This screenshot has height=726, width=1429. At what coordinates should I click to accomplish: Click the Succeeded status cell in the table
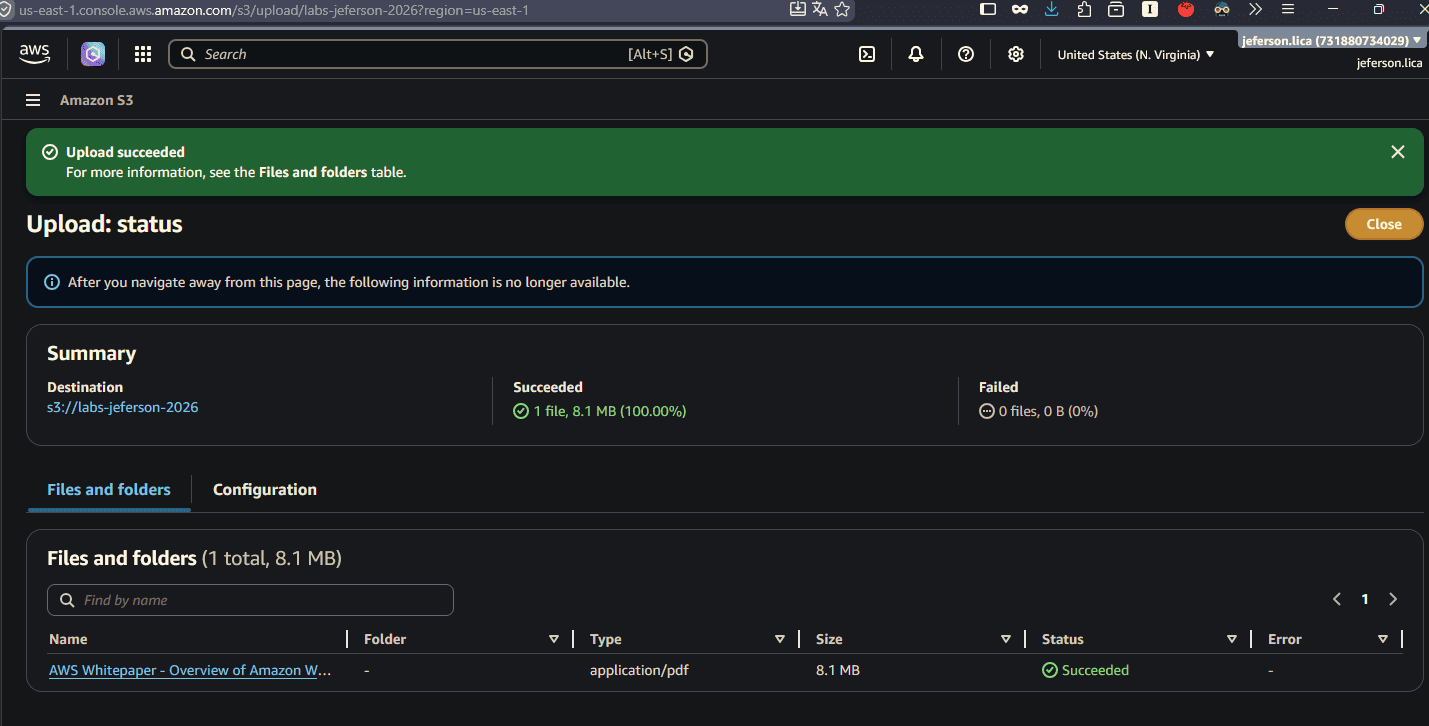click(x=1085, y=670)
